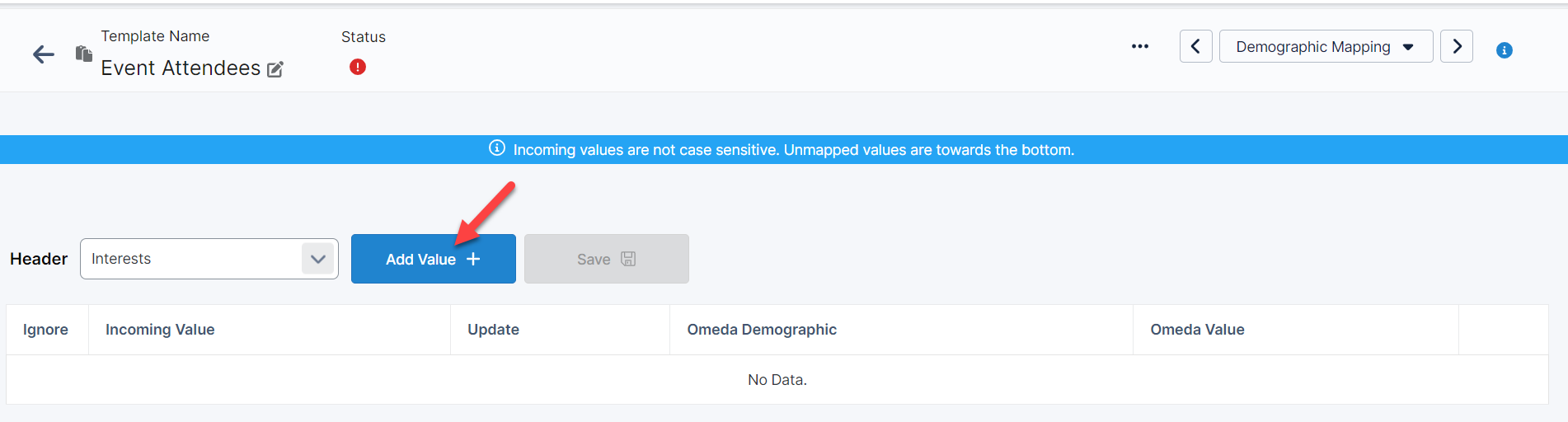Viewport: 1568px width, 422px height.
Task: Click the blue info icon at top right
Action: pos(1505,50)
